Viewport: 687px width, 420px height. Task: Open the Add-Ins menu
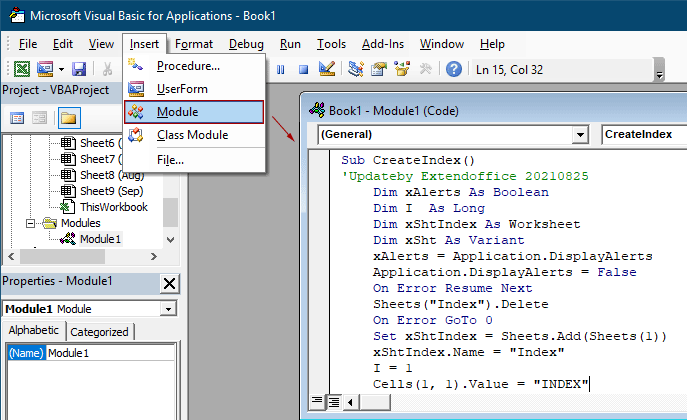click(x=382, y=44)
